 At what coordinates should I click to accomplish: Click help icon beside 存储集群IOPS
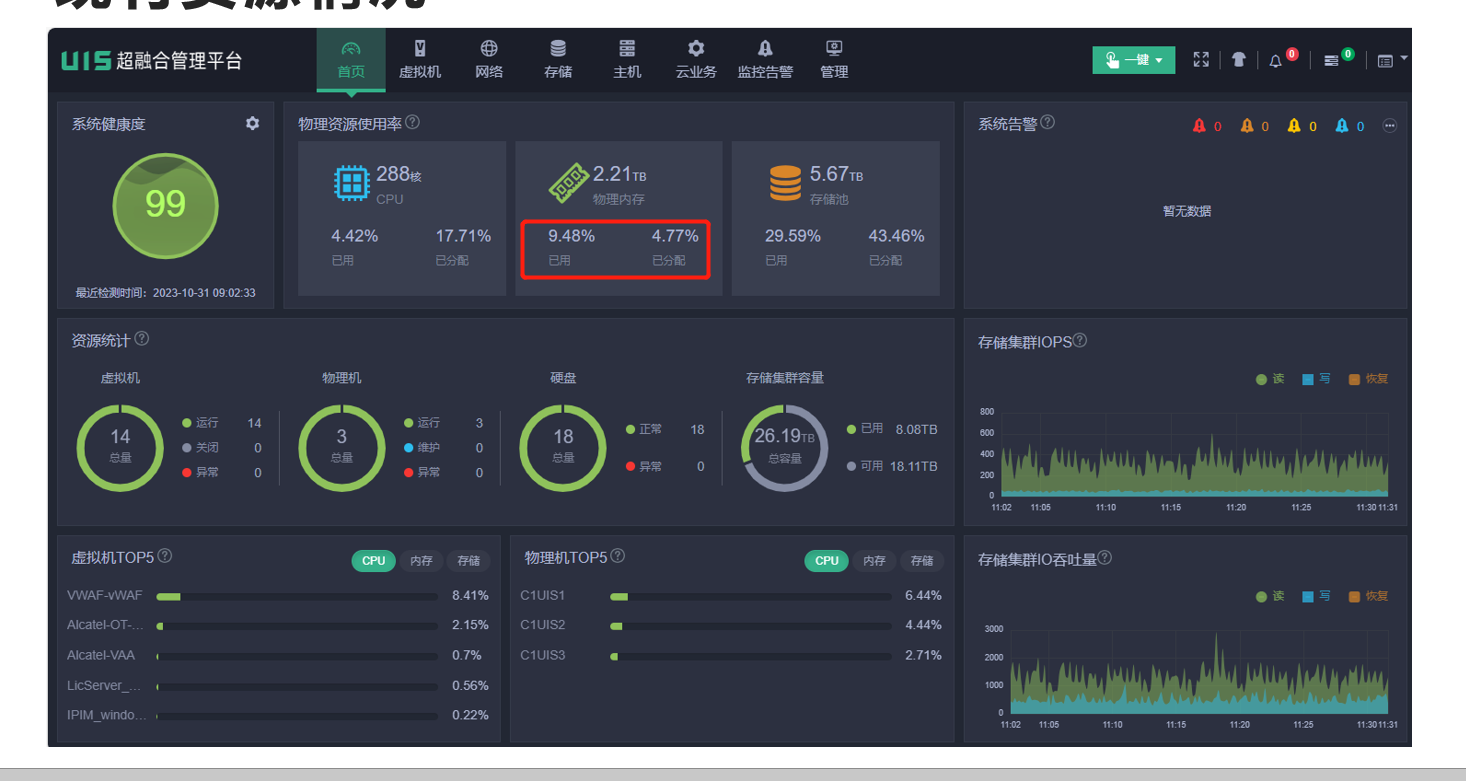click(1079, 340)
